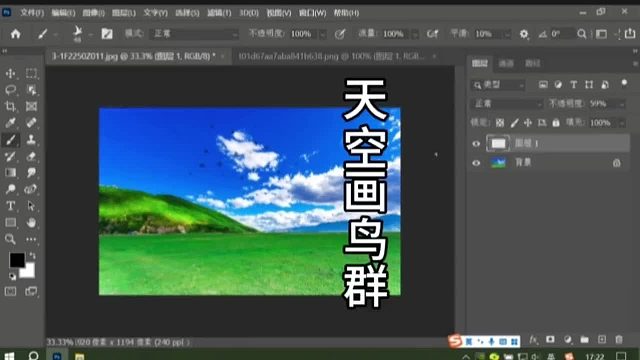The width and height of the screenshot is (640, 360).
Task: Expand the opacity 100% dropdown arrow
Action: click(322, 34)
